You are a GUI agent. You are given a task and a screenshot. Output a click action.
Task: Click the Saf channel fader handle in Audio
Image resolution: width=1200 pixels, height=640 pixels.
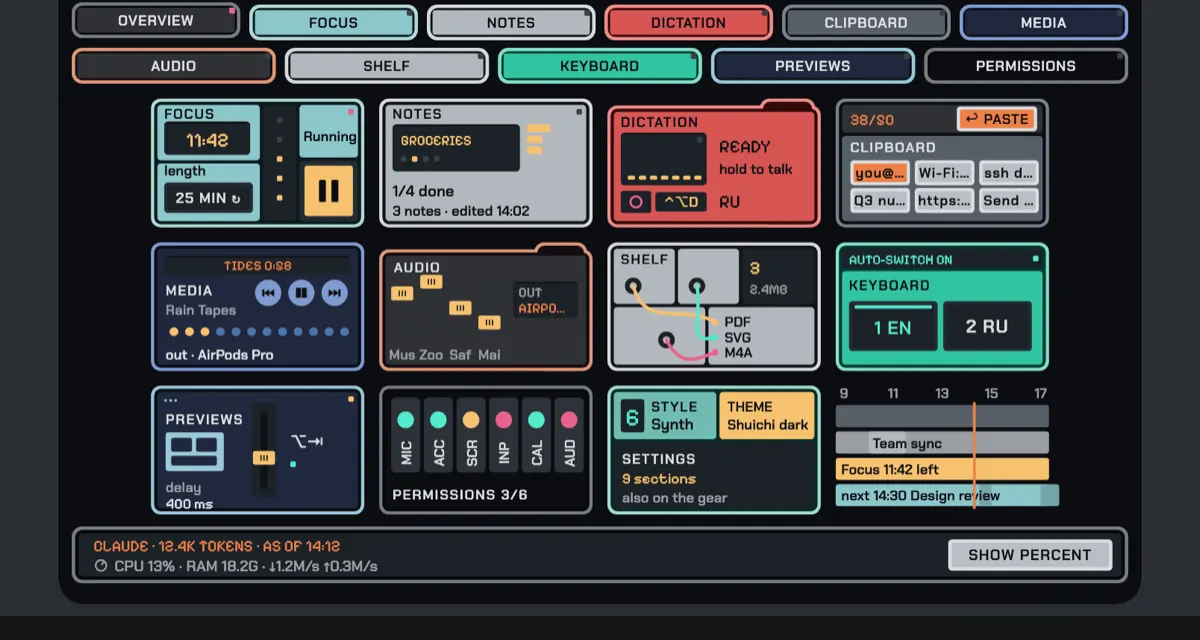460,307
